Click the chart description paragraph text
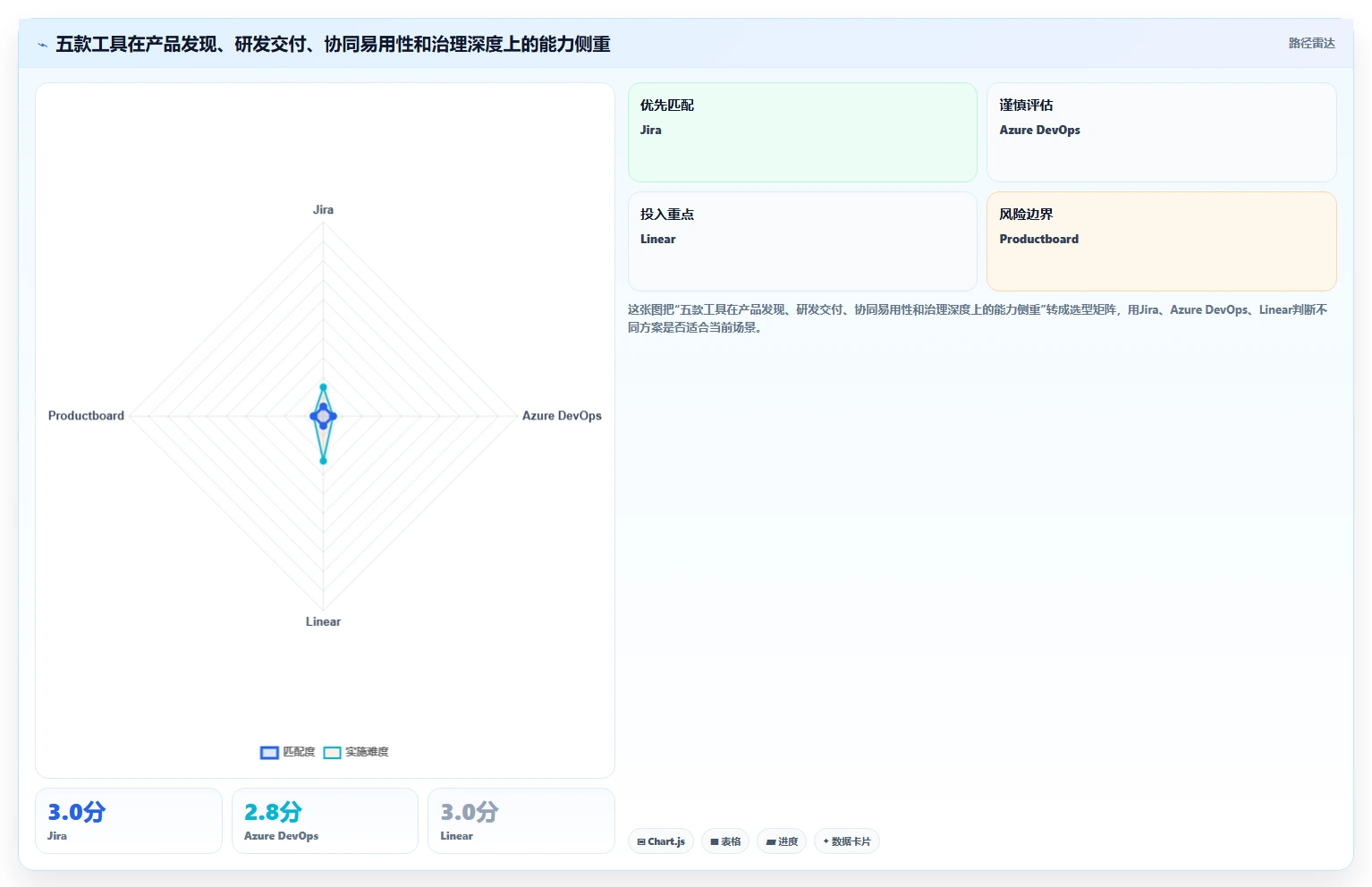Viewport: 1372px width, 887px height. [x=978, y=318]
